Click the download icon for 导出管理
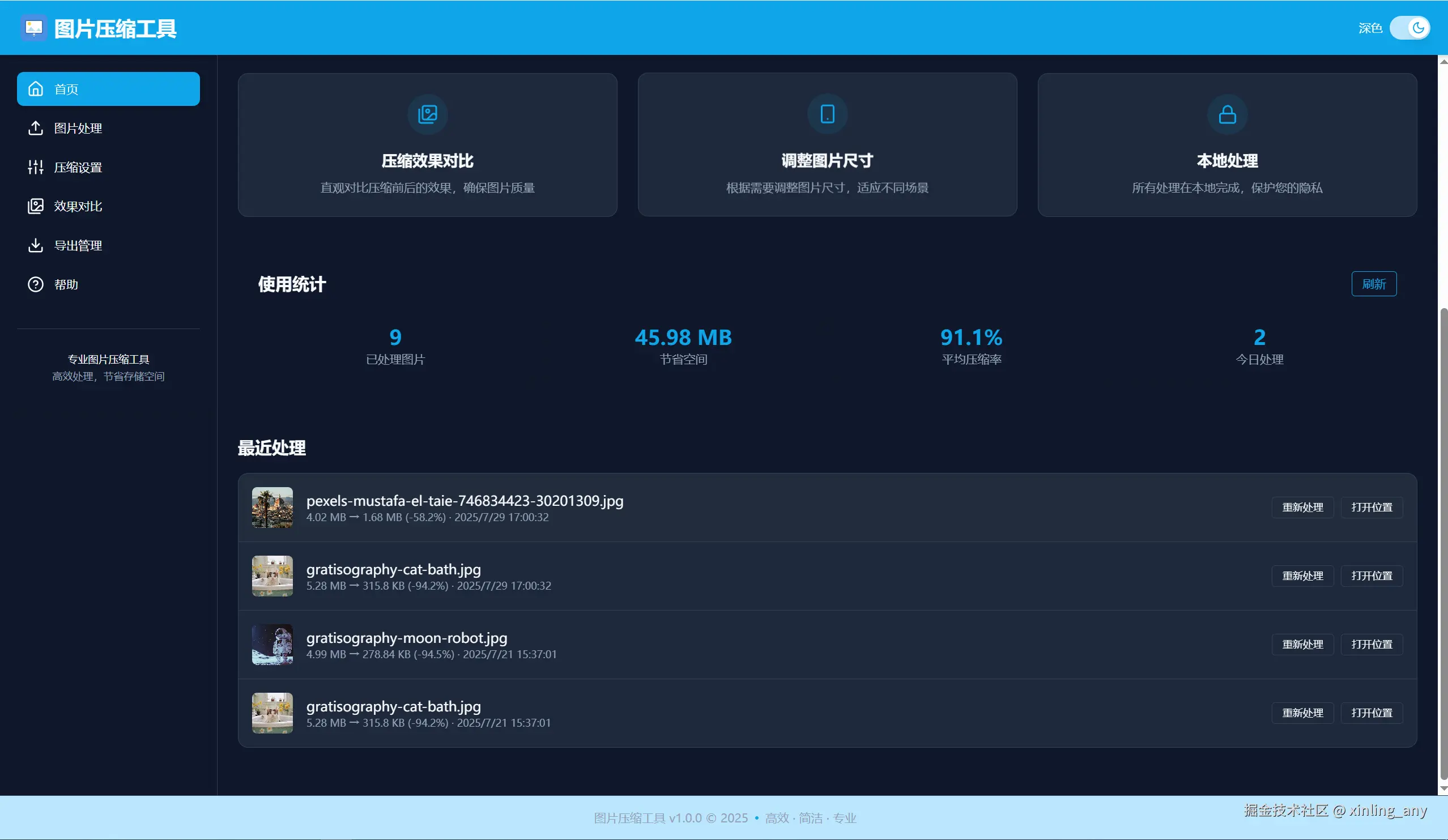 36,245
